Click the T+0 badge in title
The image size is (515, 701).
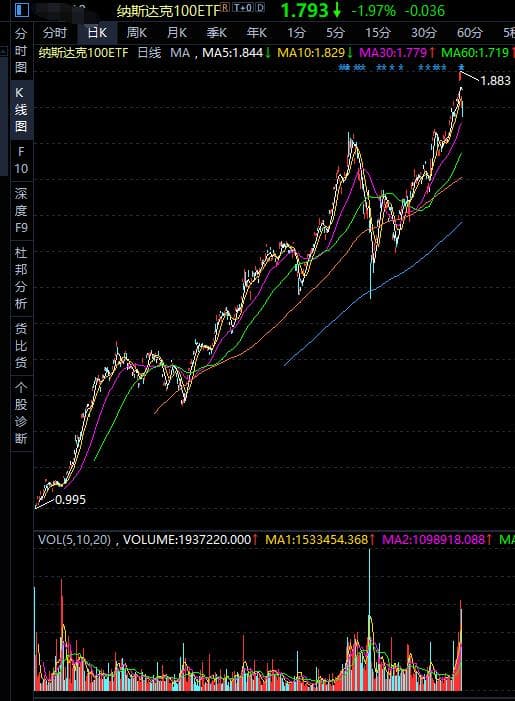point(243,8)
